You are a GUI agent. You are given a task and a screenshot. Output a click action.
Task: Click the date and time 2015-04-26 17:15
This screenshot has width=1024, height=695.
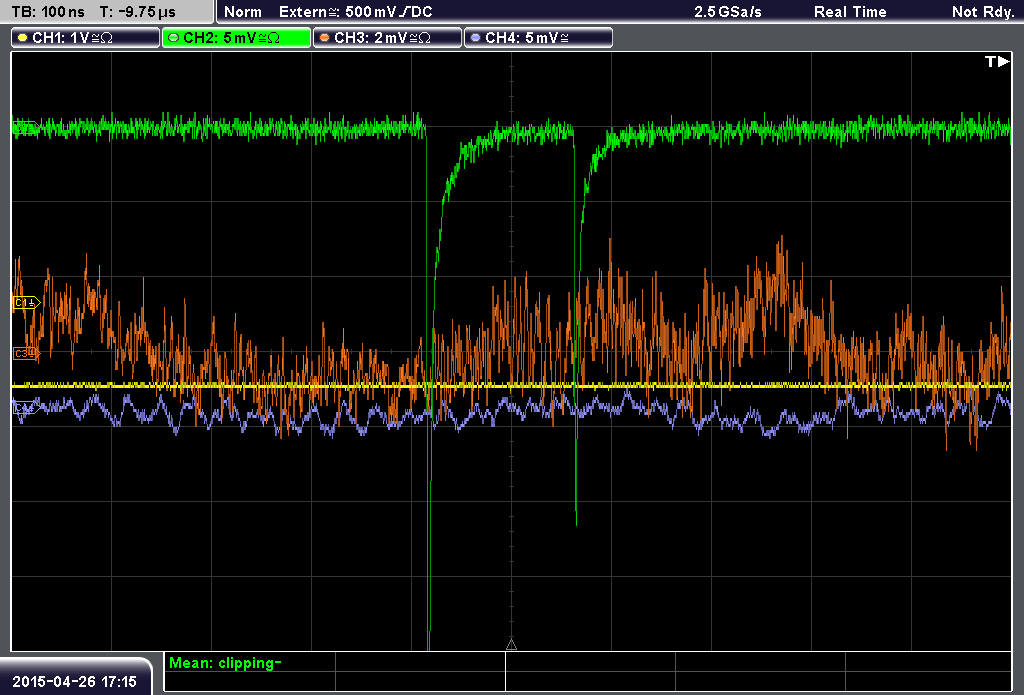coord(74,681)
